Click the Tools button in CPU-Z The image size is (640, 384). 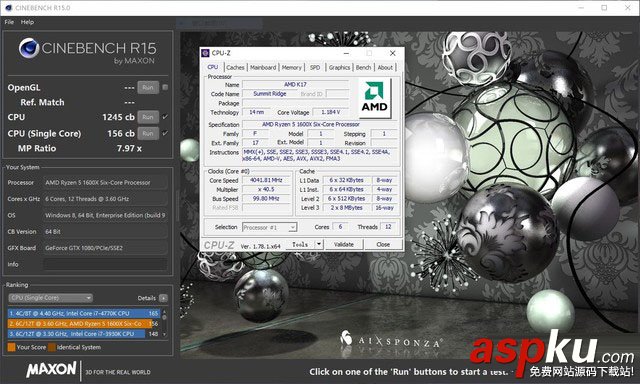(300, 244)
